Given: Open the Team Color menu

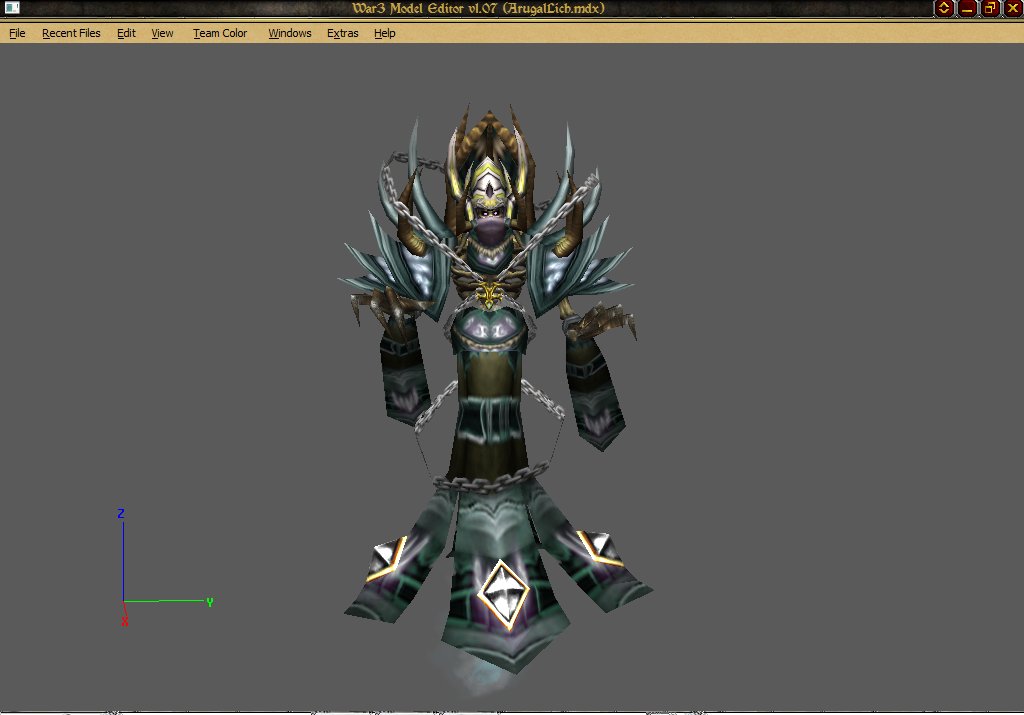Looking at the screenshot, I should pos(220,33).
